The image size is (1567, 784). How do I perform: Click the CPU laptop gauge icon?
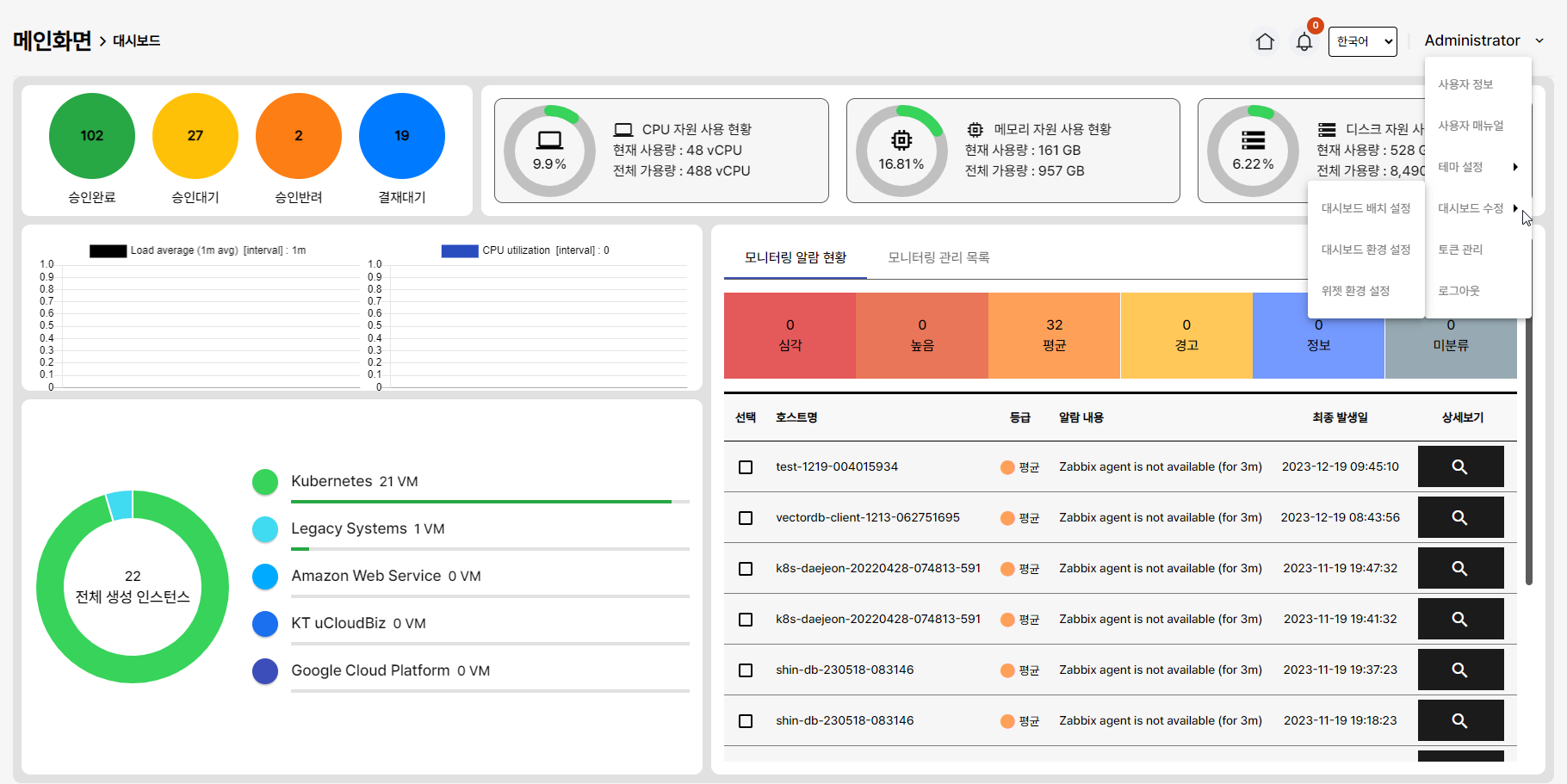click(549, 140)
